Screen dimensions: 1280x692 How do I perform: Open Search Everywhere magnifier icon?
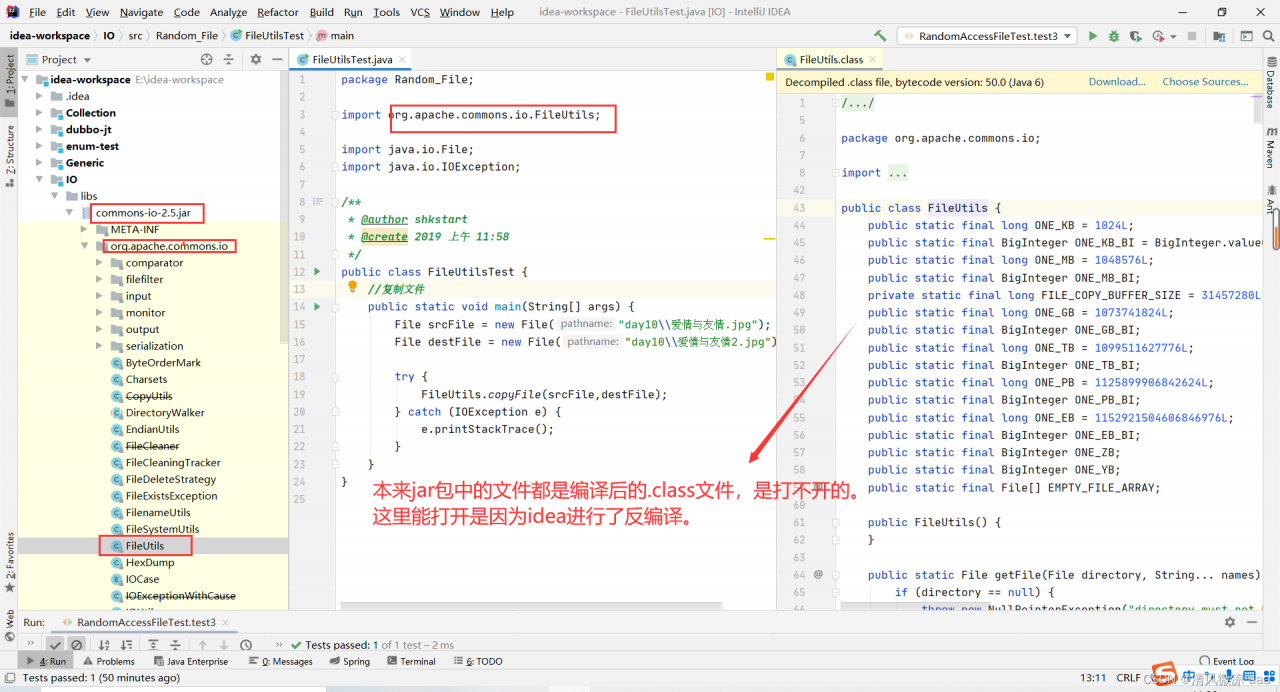1267,35
